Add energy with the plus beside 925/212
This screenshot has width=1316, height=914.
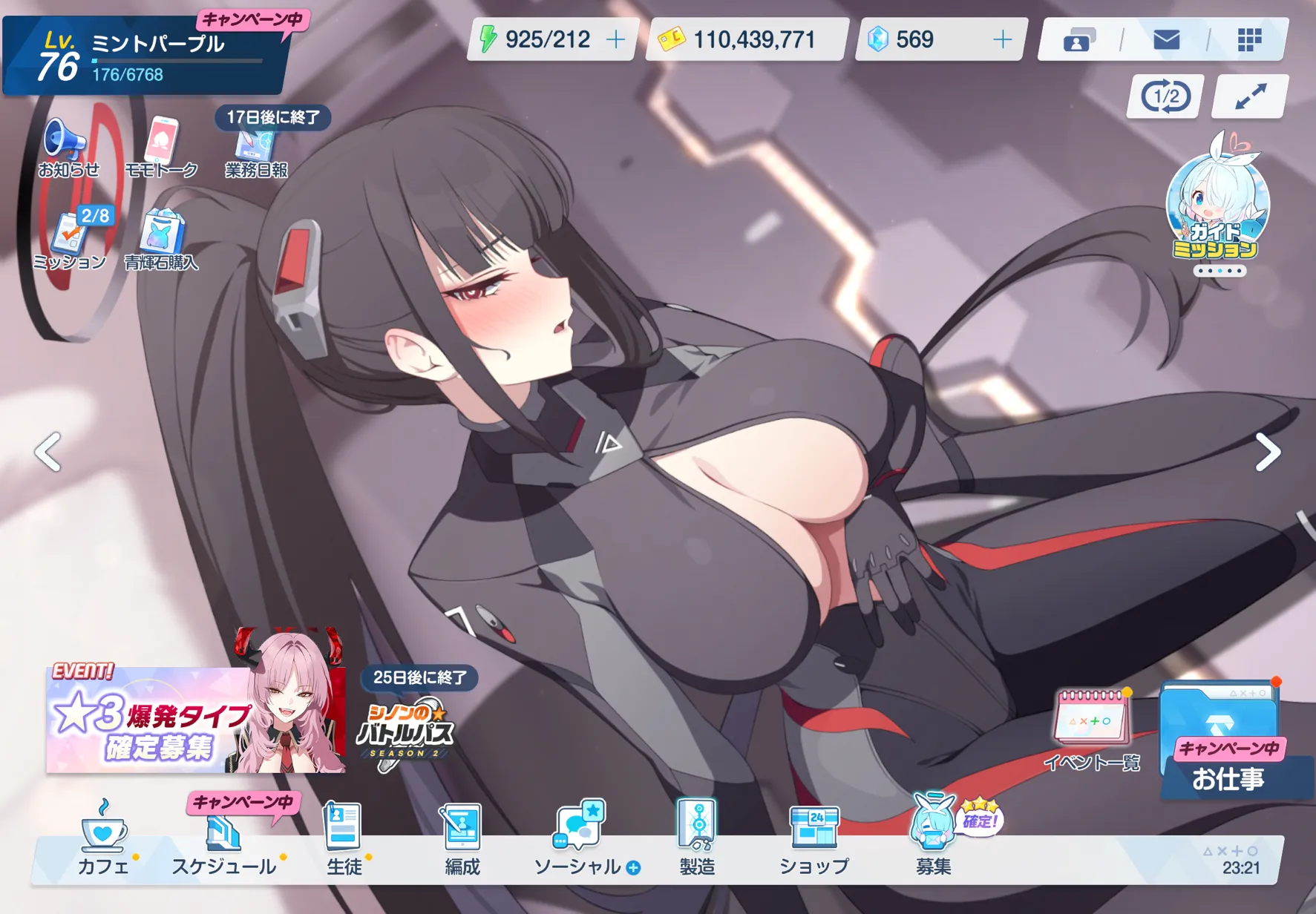615,39
